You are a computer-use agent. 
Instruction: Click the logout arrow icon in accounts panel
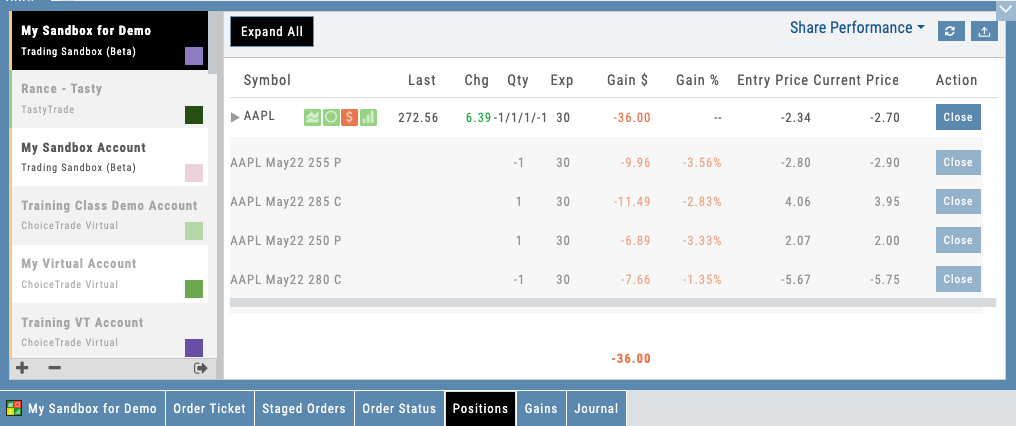click(200, 368)
